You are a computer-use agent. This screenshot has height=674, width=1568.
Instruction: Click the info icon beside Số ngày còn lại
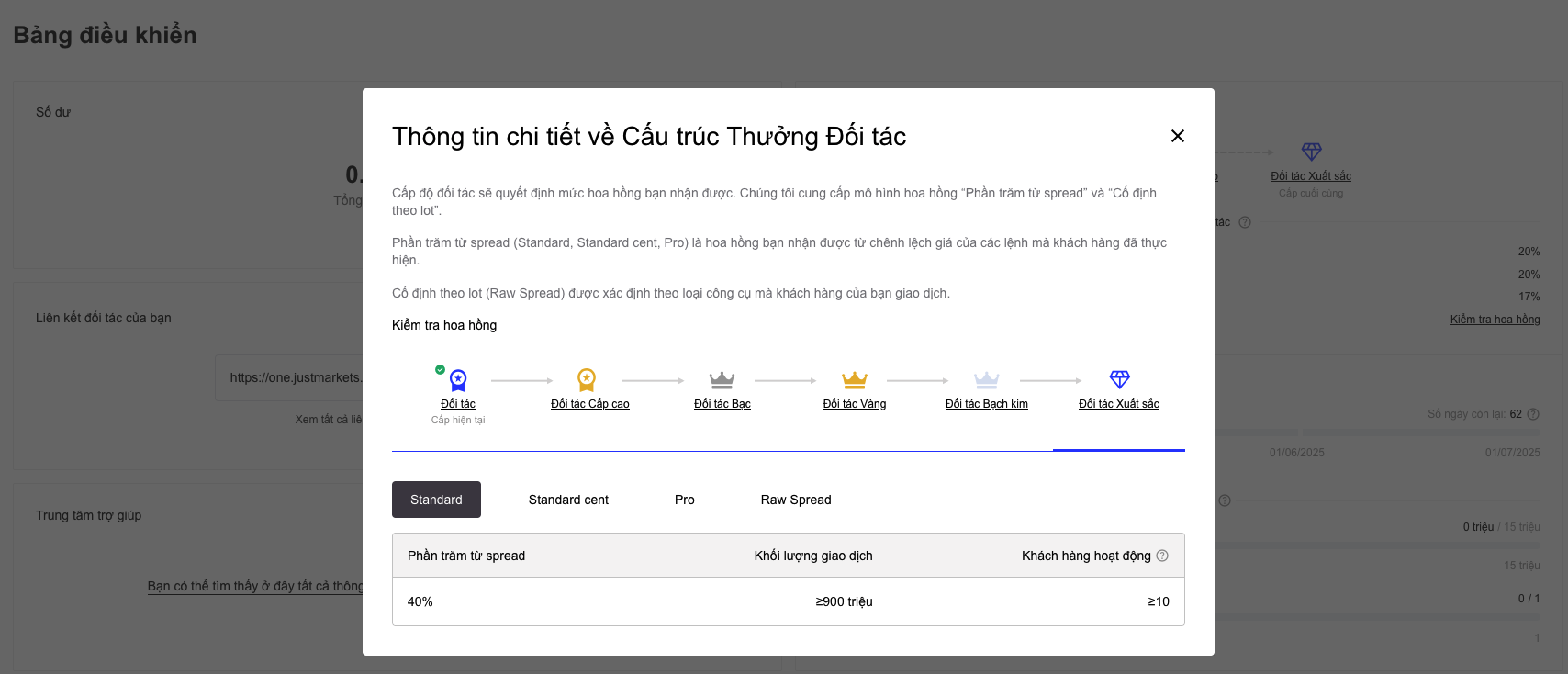pos(1533,414)
